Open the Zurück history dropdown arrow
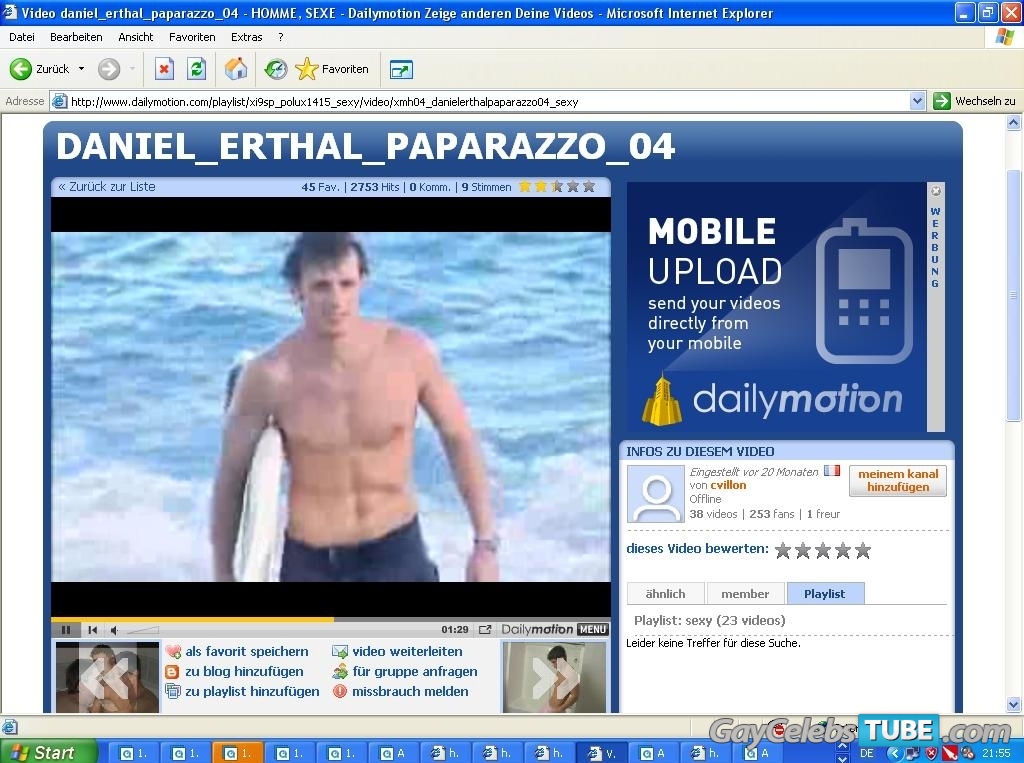This screenshot has height=763, width=1024. (x=81, y=69)
